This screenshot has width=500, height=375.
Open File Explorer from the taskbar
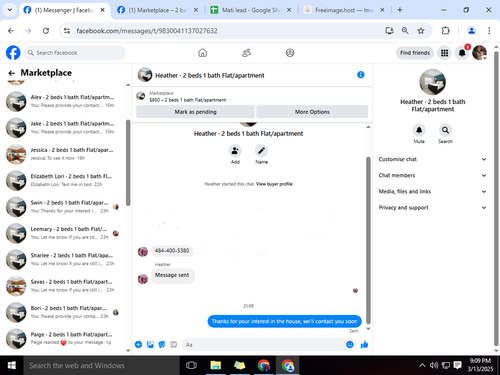click(x=216, y=365)
